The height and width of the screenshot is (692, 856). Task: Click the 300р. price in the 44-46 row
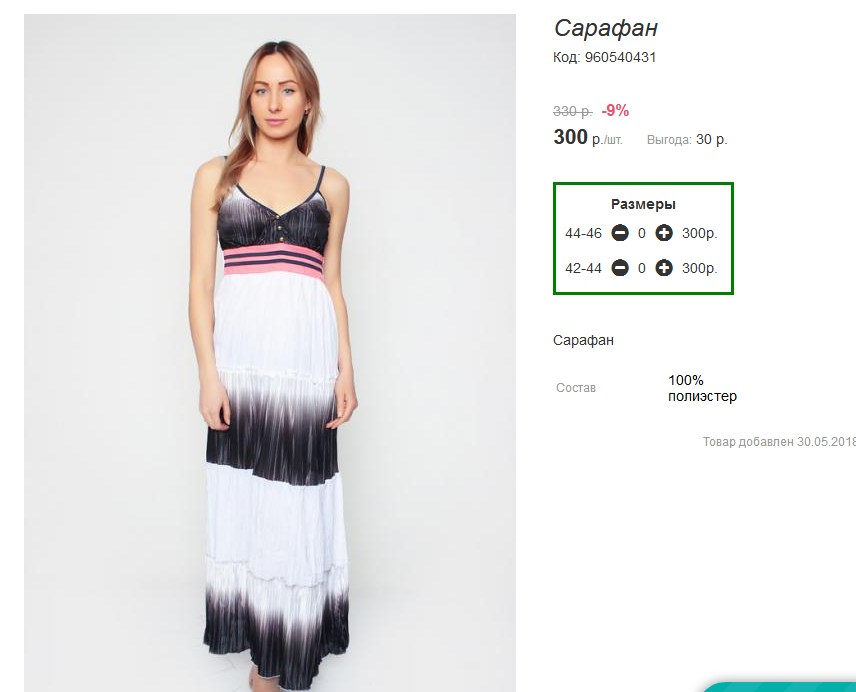(x=700, y=234)
